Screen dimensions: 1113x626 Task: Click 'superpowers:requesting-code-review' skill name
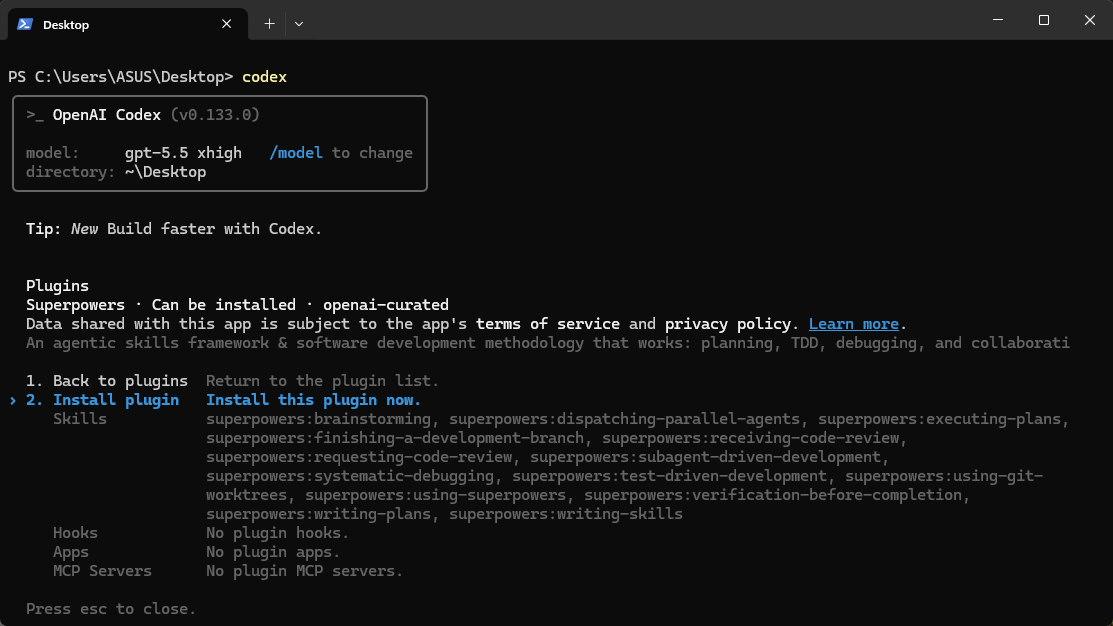[358, 457]
